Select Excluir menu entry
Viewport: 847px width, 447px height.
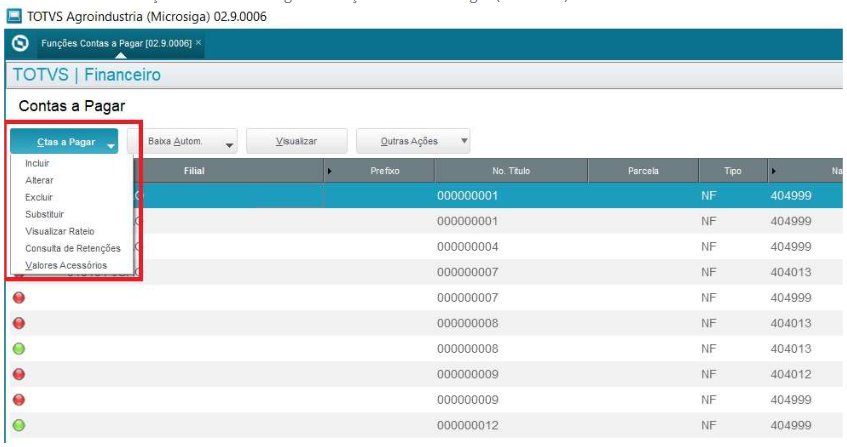click(39, 197)
